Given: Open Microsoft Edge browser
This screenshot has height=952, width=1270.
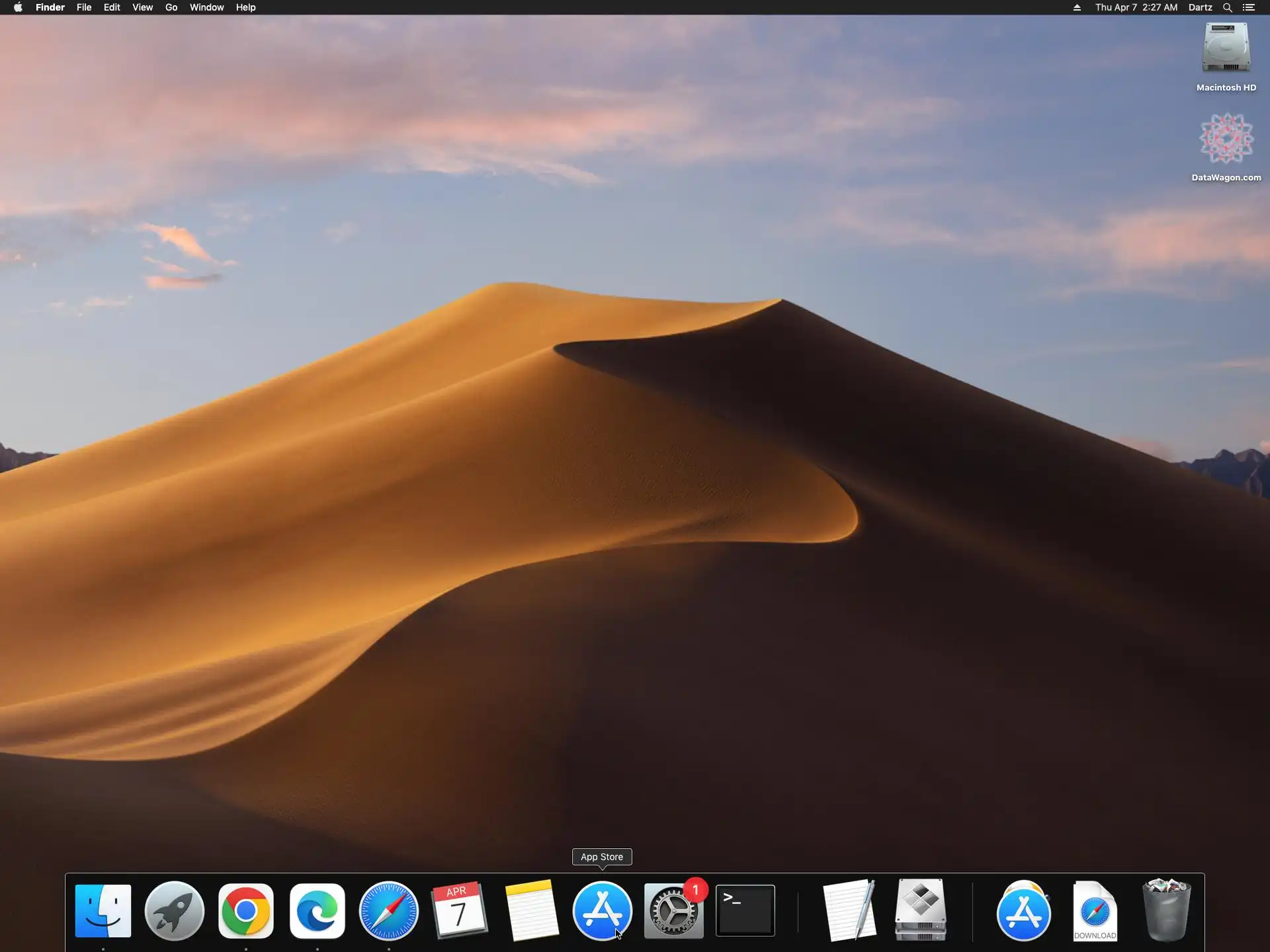Looking at the screenshot, I should coord(317,911).
